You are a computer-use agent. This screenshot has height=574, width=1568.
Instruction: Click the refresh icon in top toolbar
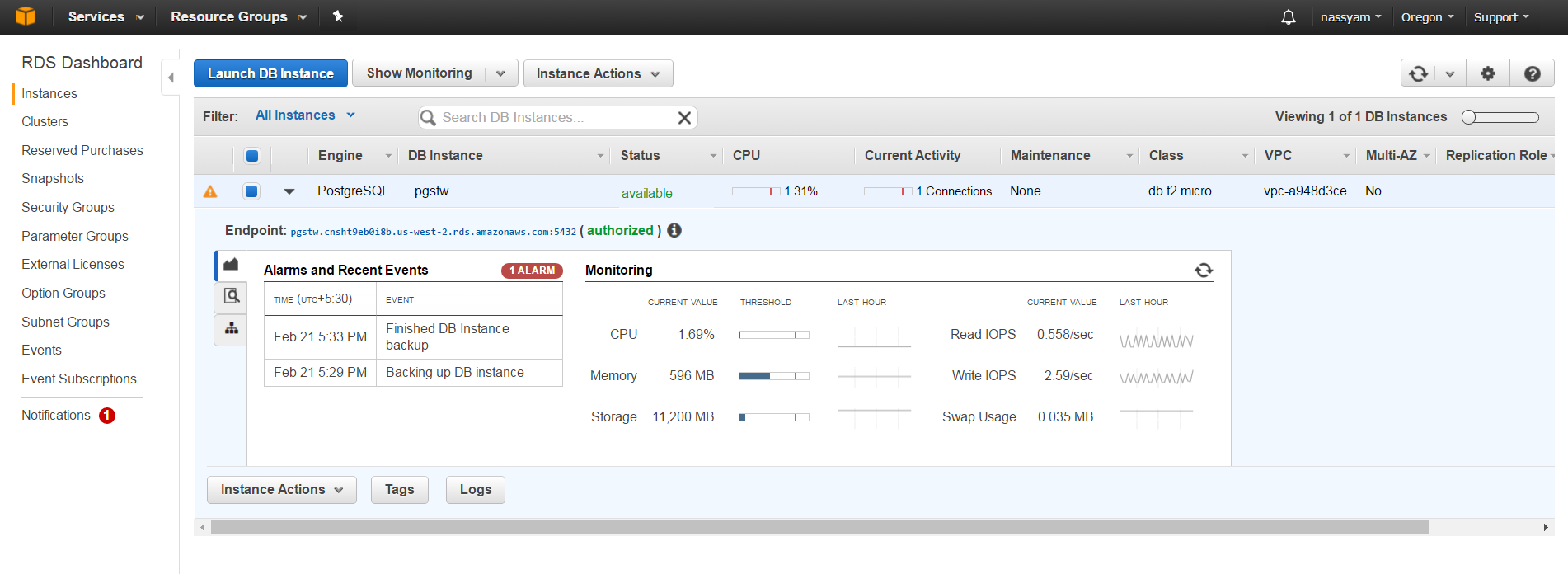pyautogui.click(x=1418, y=73)
